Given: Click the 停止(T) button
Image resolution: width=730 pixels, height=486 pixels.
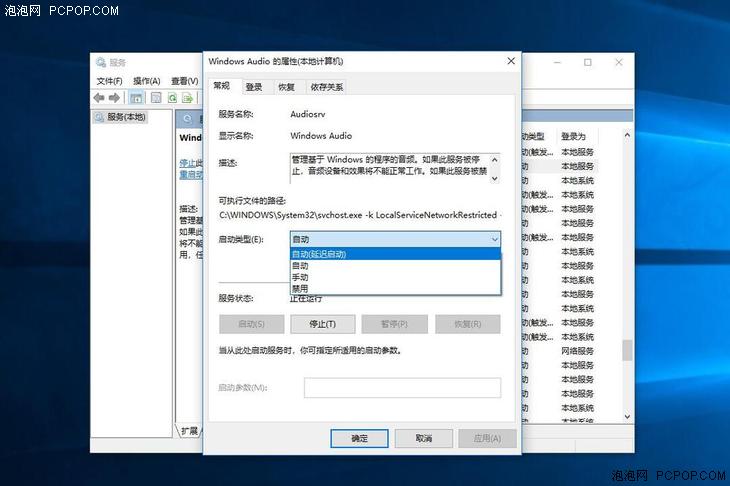Looking at the screenshot, I should click(323, 324).
